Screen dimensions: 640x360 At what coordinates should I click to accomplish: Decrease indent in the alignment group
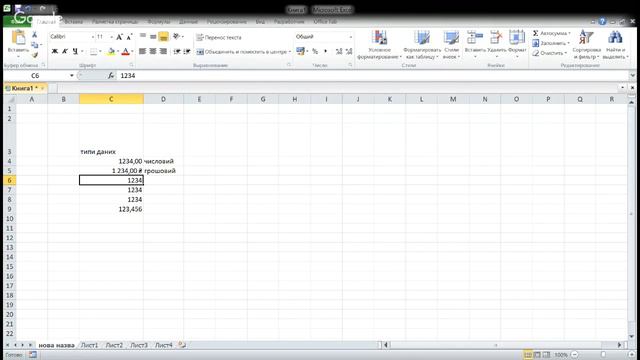pyautogui.click(x=177, y=51)
